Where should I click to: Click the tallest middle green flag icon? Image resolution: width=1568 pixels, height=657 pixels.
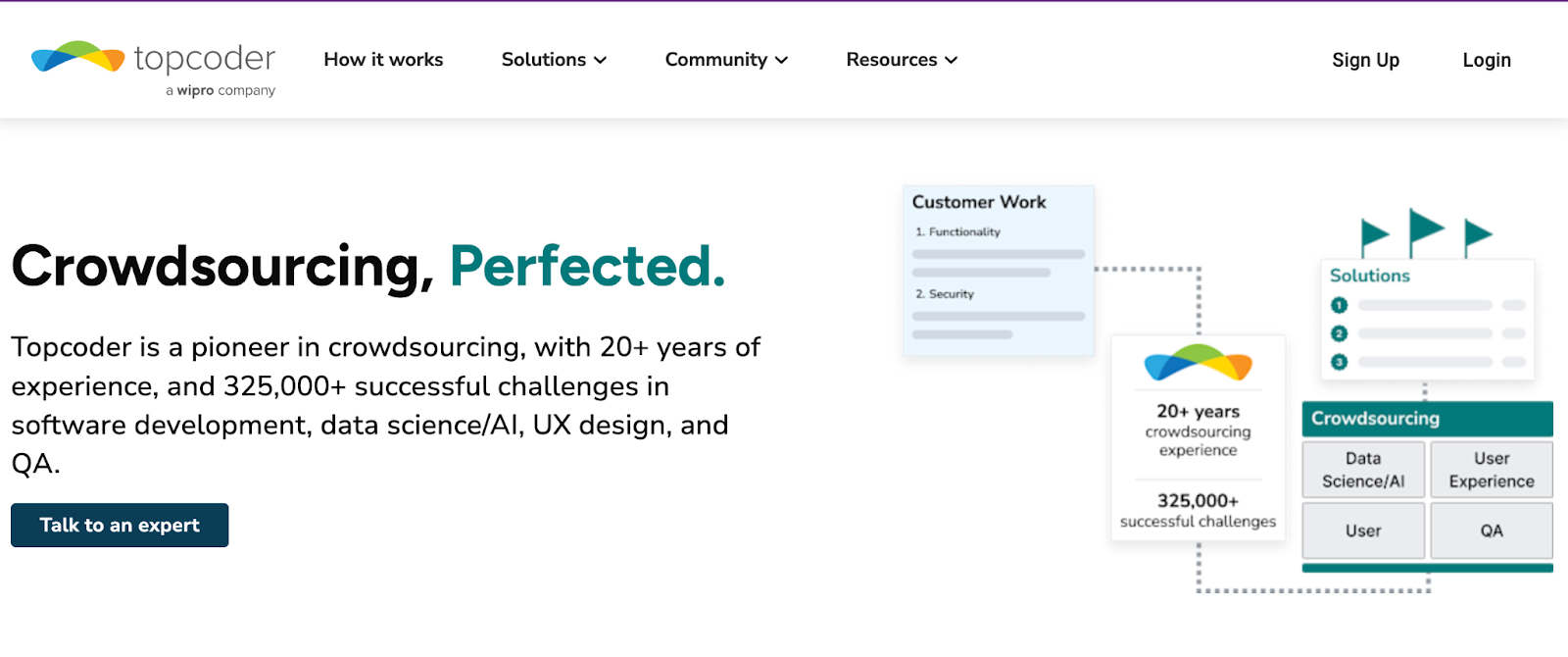pos(1426,231)
